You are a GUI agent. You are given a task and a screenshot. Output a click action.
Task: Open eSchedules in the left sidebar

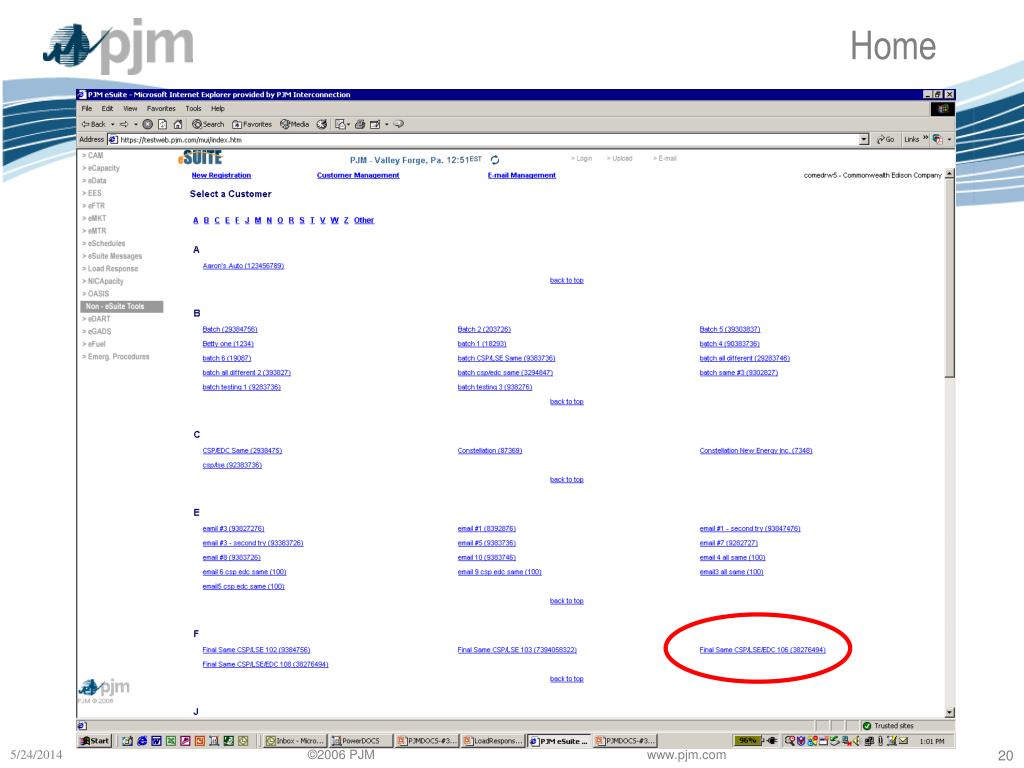(104, 243)
